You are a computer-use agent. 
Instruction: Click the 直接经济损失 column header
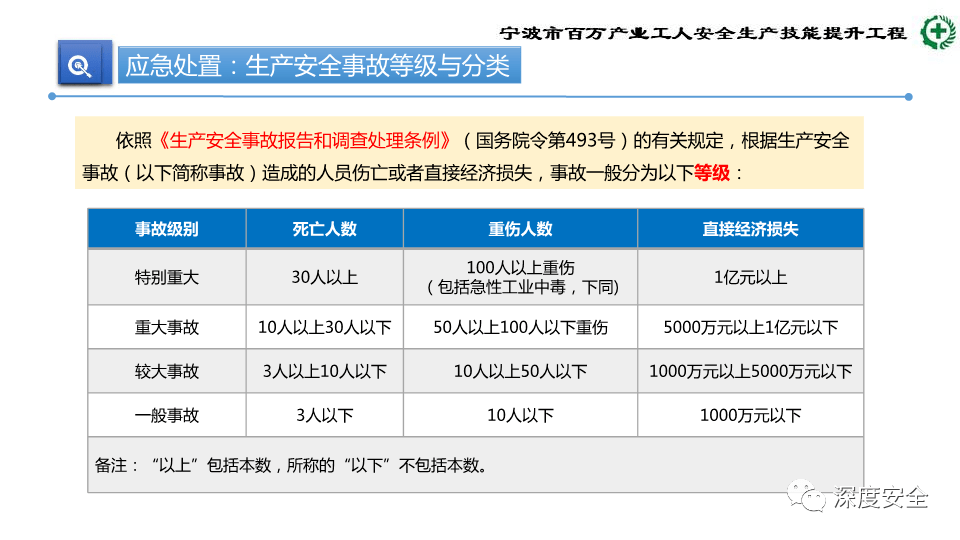pyautogui.click(x=750, y=229)
